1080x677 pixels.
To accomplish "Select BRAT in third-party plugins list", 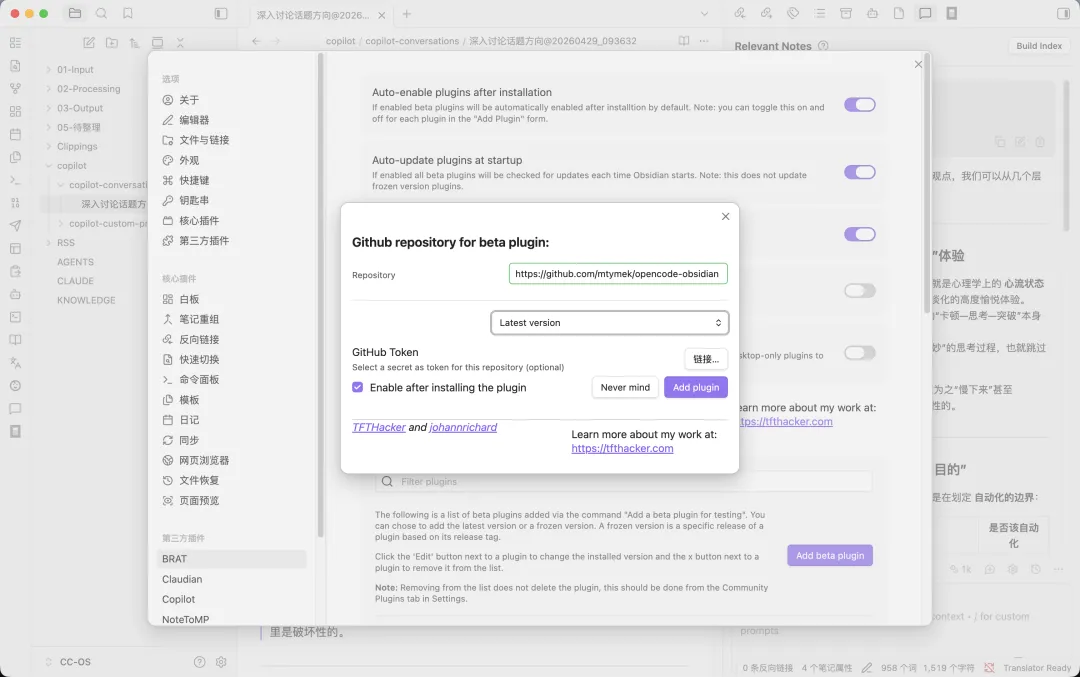I will tap(175, 559).
